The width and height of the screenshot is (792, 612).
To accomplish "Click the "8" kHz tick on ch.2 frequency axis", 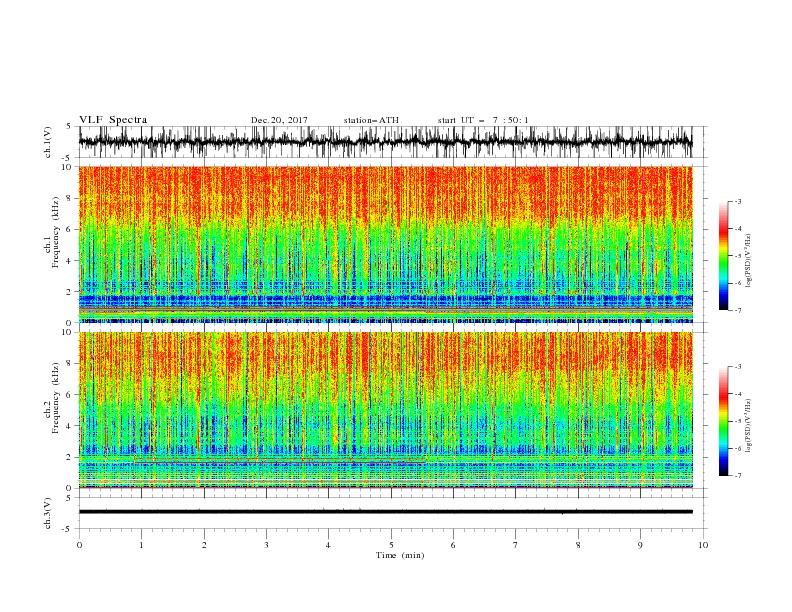I will tap(69, 364).
